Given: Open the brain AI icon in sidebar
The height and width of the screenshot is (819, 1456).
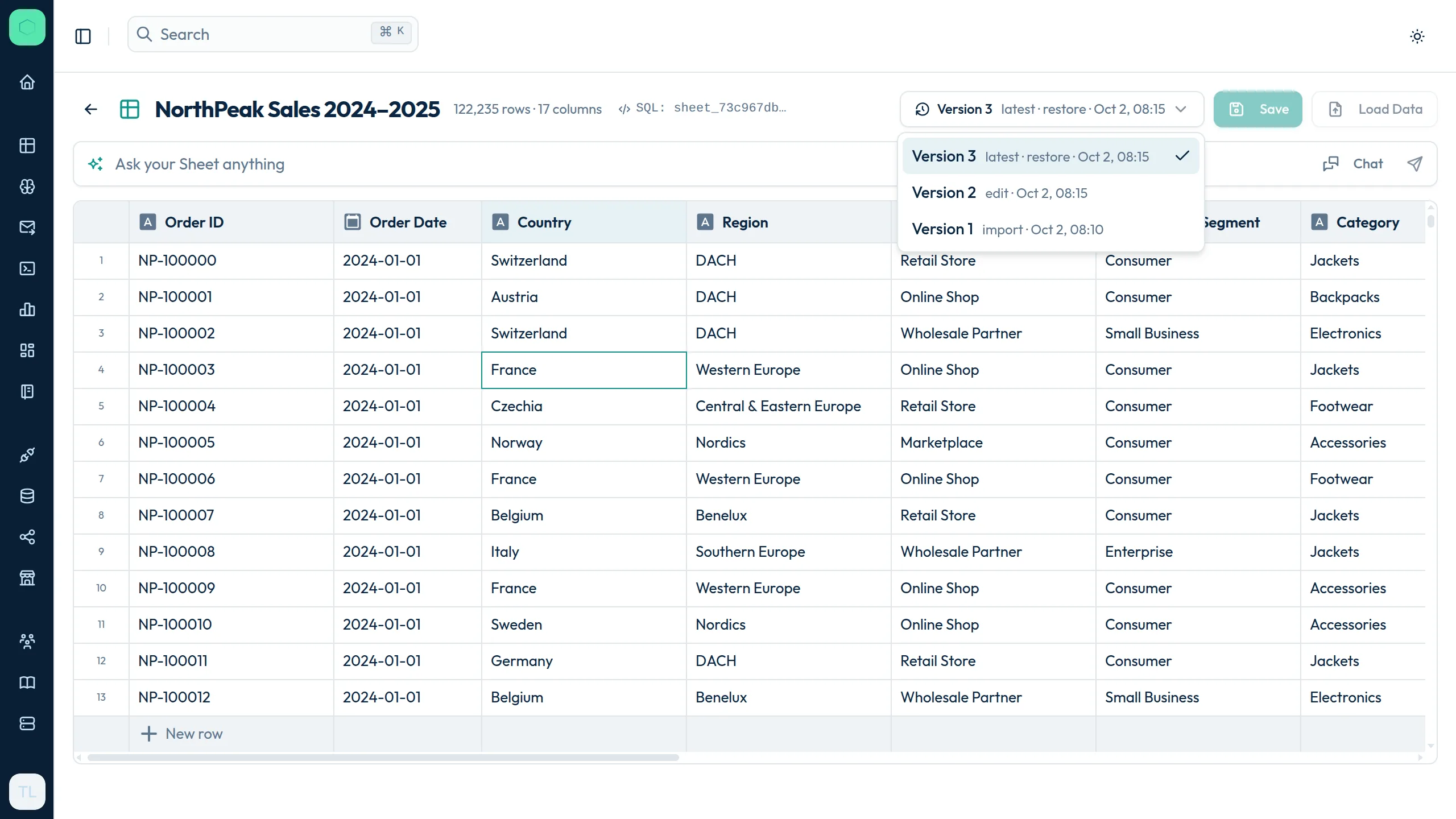Looking at the screenshot, I should click(27, 187).
